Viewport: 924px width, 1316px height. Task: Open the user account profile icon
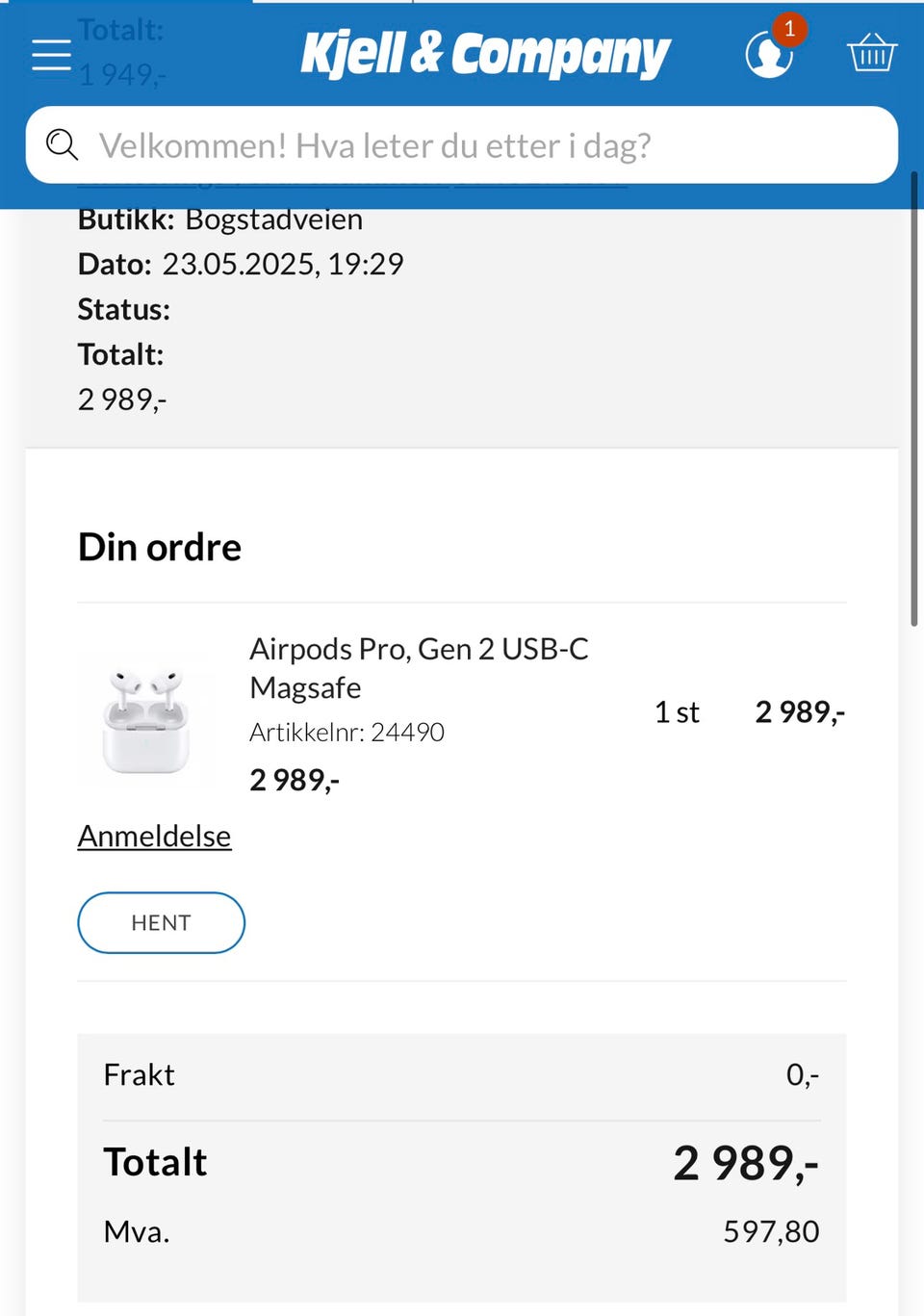[767, 55]
